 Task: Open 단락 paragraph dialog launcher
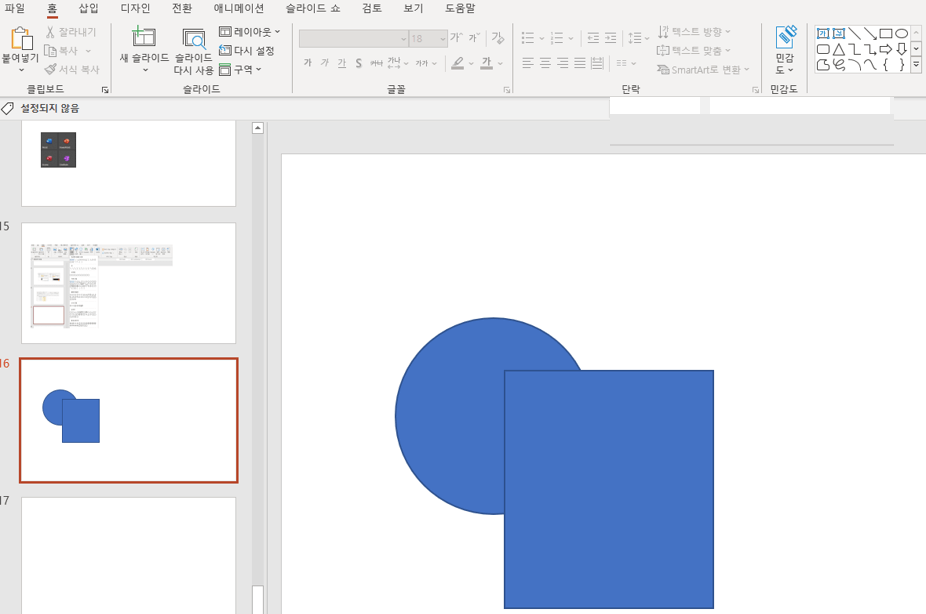tap(755, 90)
